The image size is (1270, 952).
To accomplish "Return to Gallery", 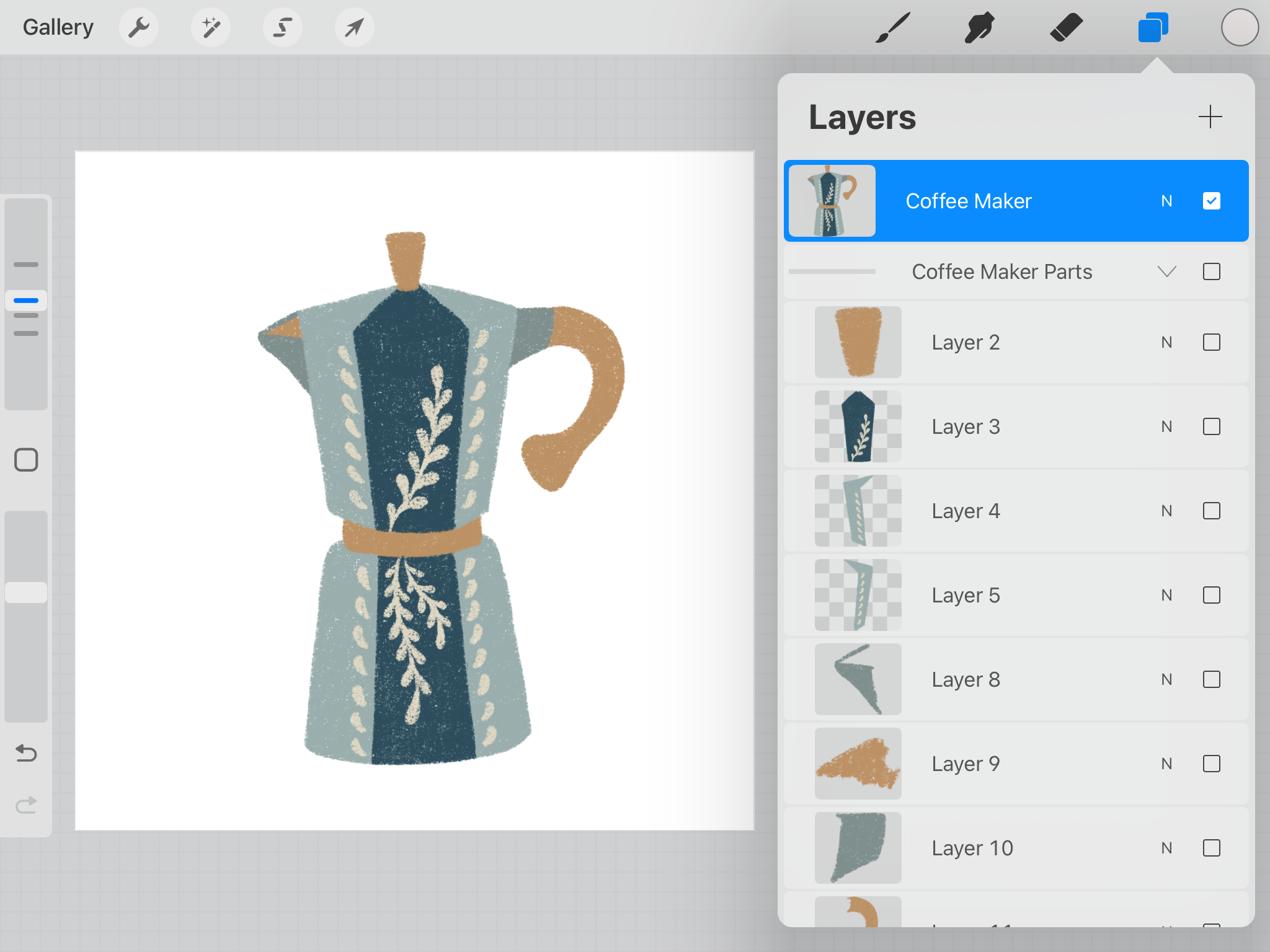I will pos(58,27).
